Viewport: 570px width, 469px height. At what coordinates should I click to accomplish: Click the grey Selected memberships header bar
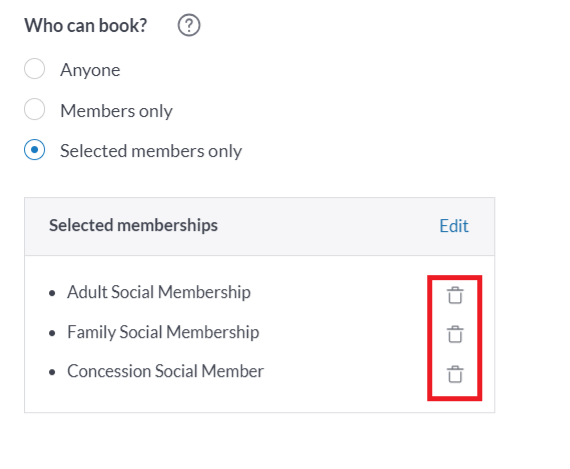[260, 227]
